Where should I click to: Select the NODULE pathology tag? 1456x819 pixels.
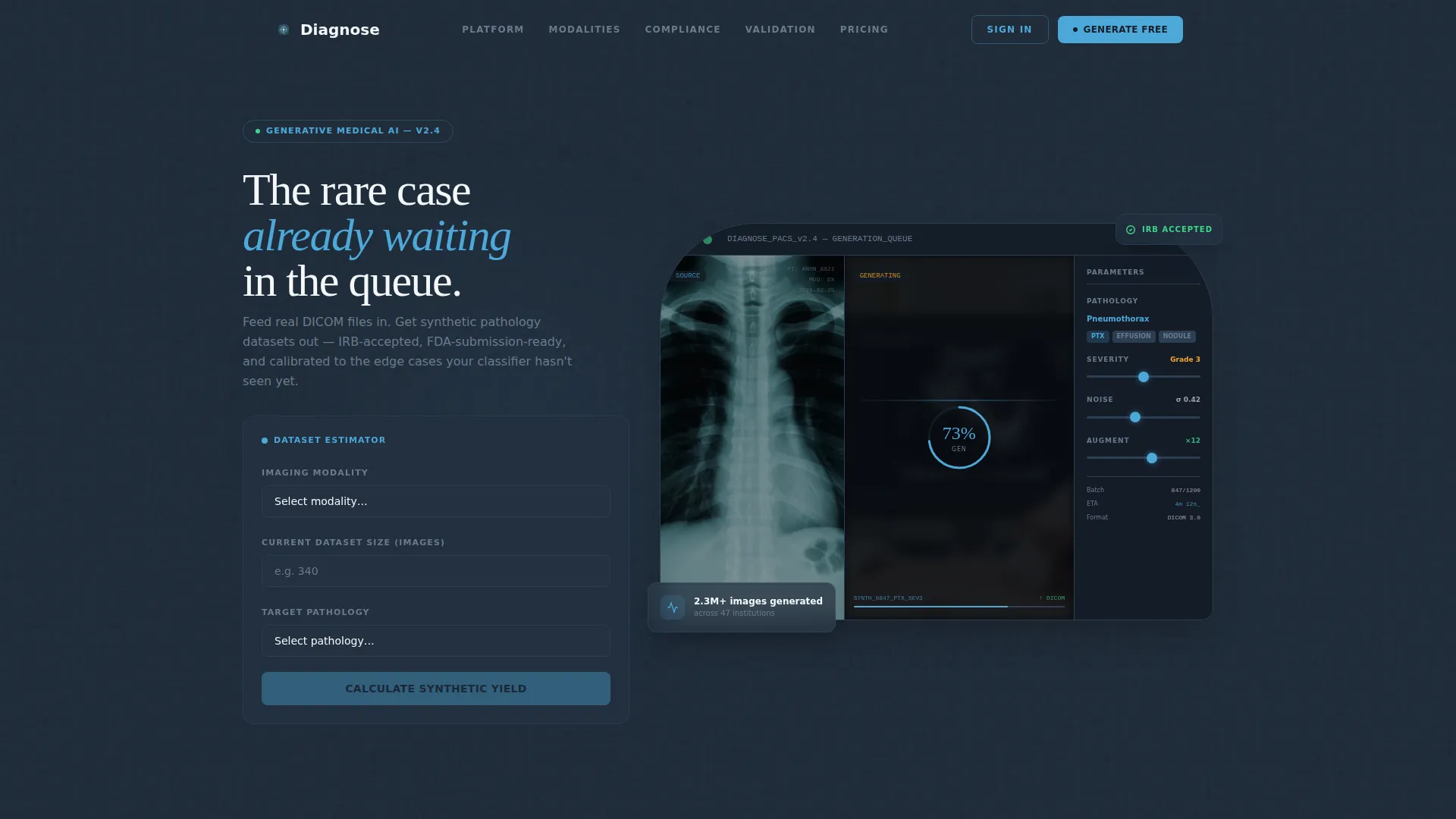(x=1177, y=336)
